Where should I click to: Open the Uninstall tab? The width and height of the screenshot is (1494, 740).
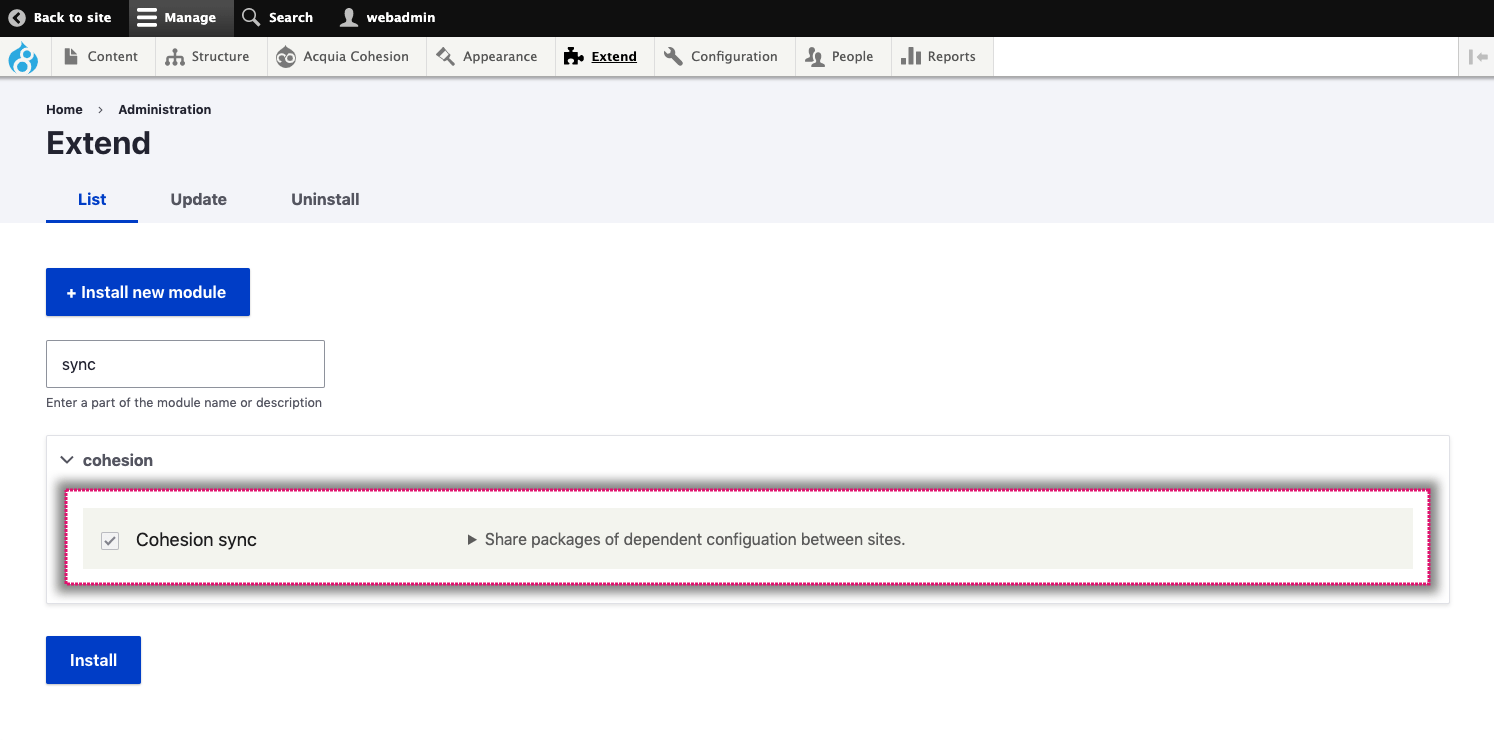click(x=325, y=199)
